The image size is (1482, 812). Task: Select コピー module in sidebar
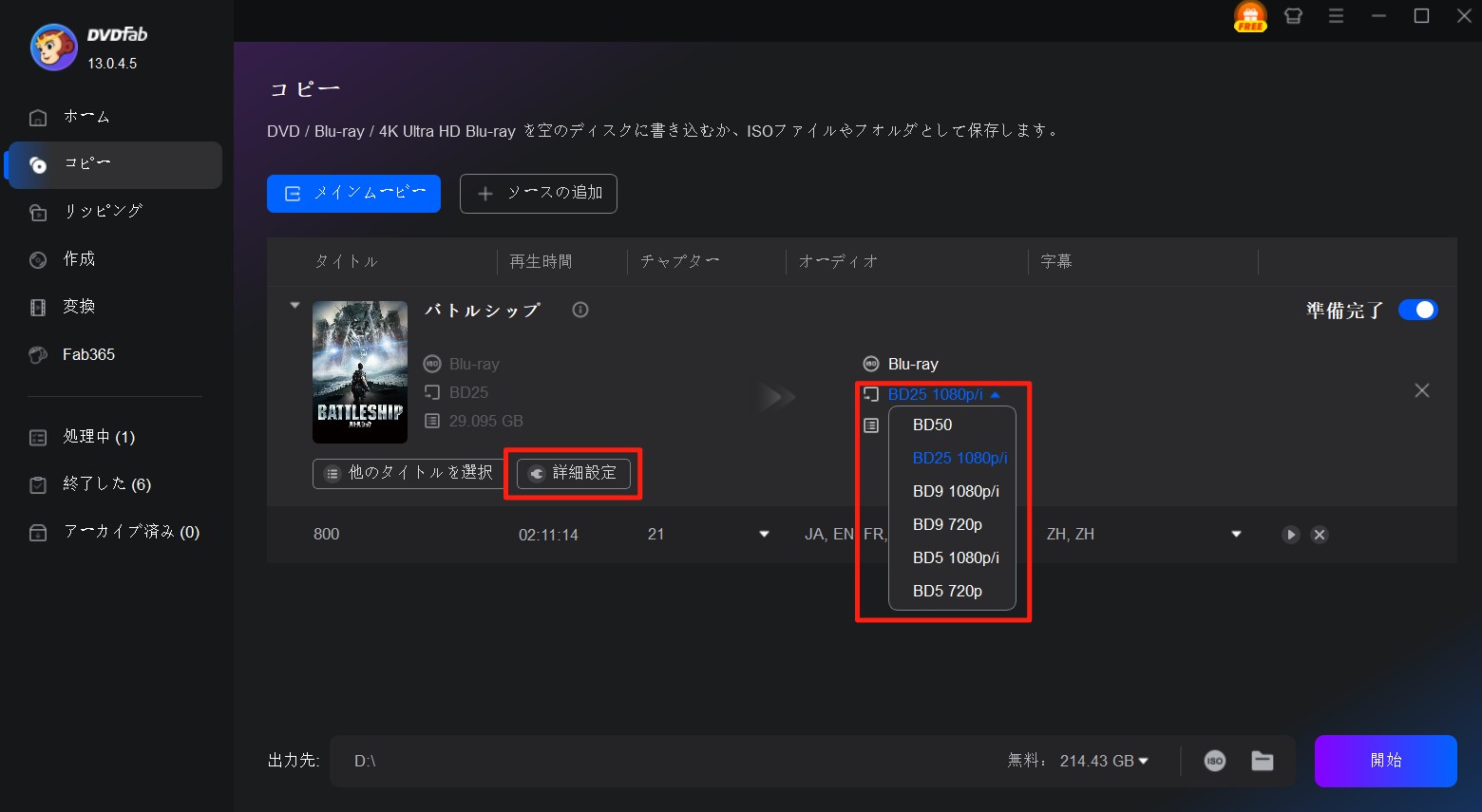(114, 165)
